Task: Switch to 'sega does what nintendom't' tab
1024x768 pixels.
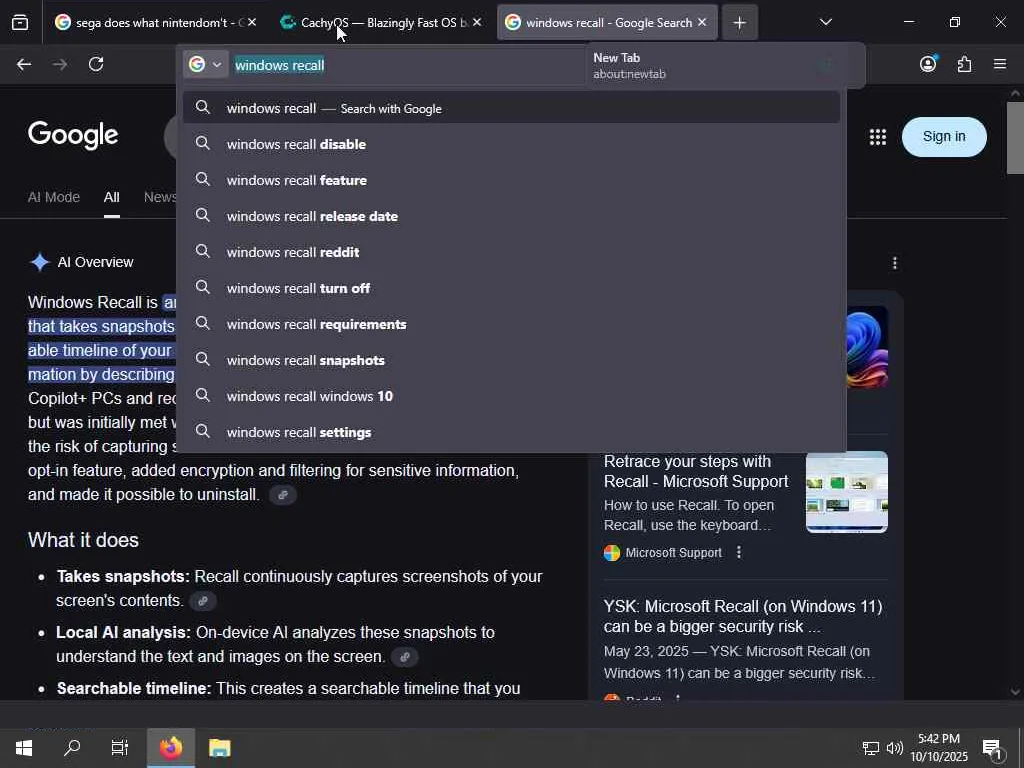Action: coord(157,23)
